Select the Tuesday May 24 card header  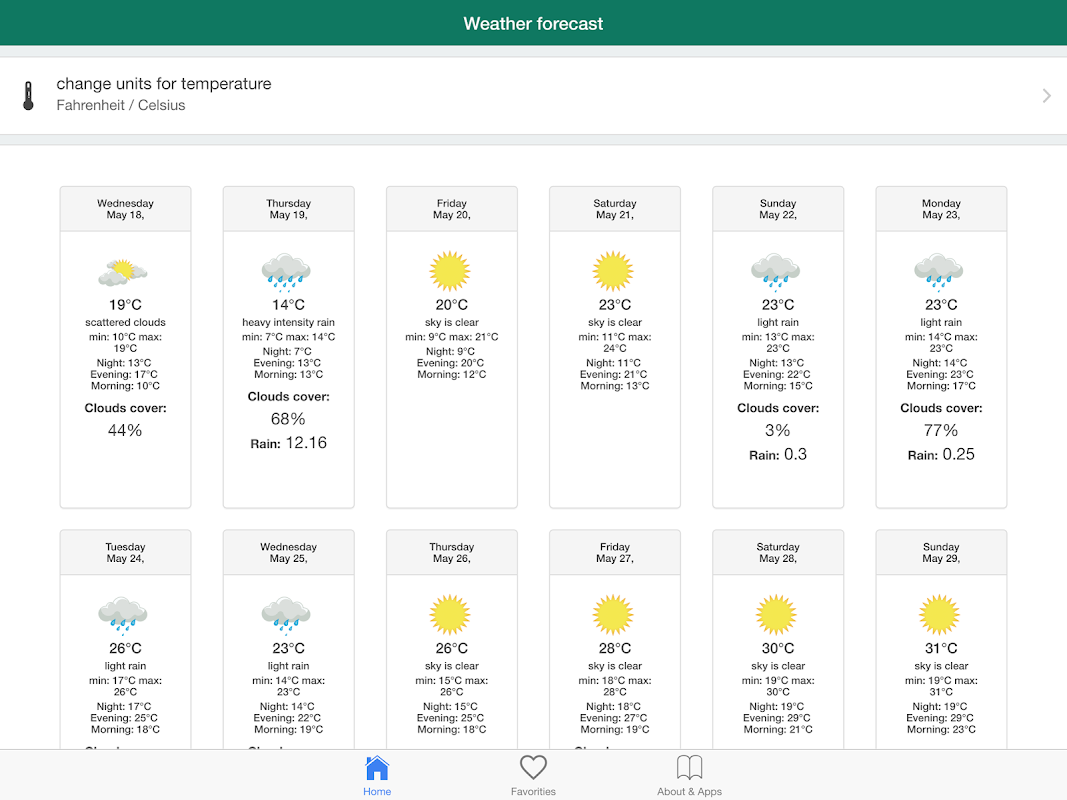(x=125, y=552)
